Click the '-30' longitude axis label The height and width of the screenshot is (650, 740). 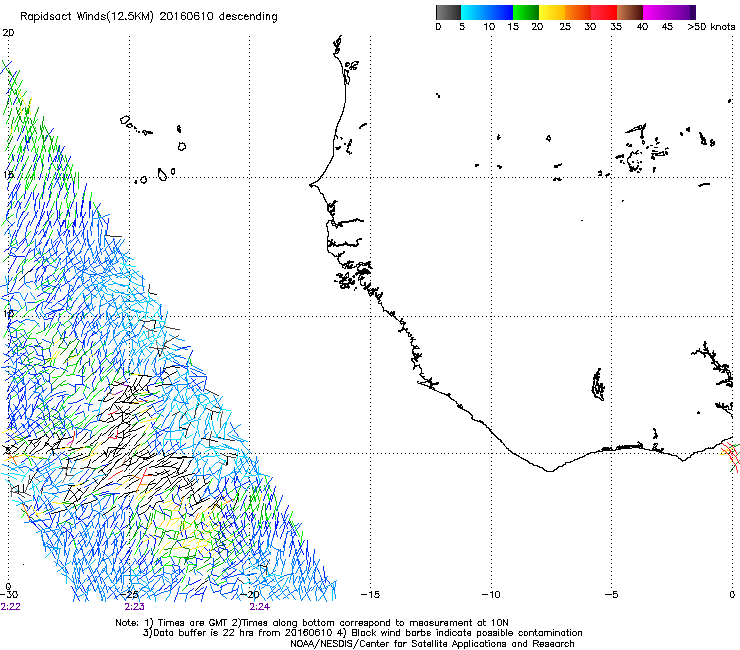(x=9, y=595)
